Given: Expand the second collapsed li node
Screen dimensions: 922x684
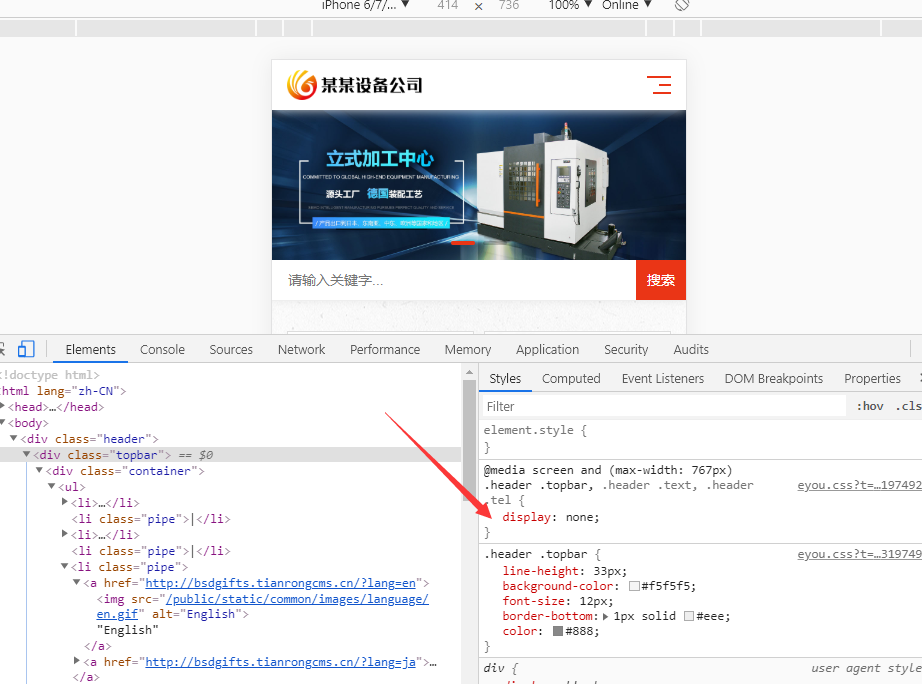Looking at the screenshot, I should coord(65,533).
